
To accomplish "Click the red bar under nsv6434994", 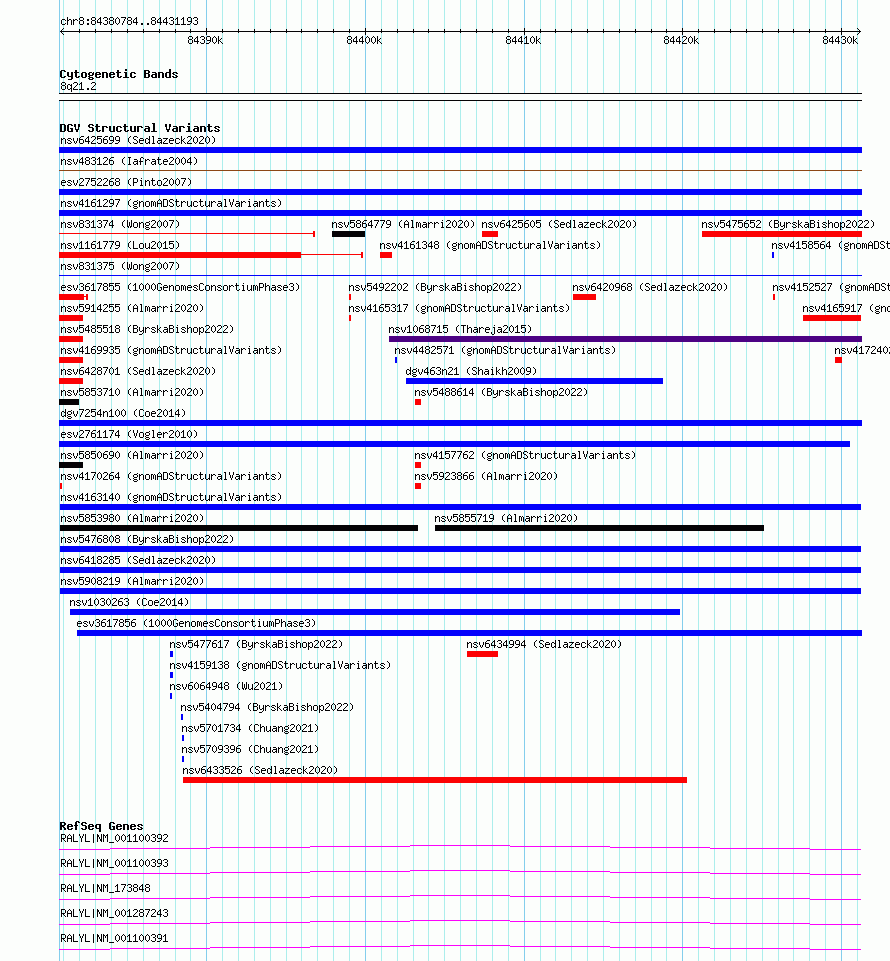I will (x=482, y=654).
